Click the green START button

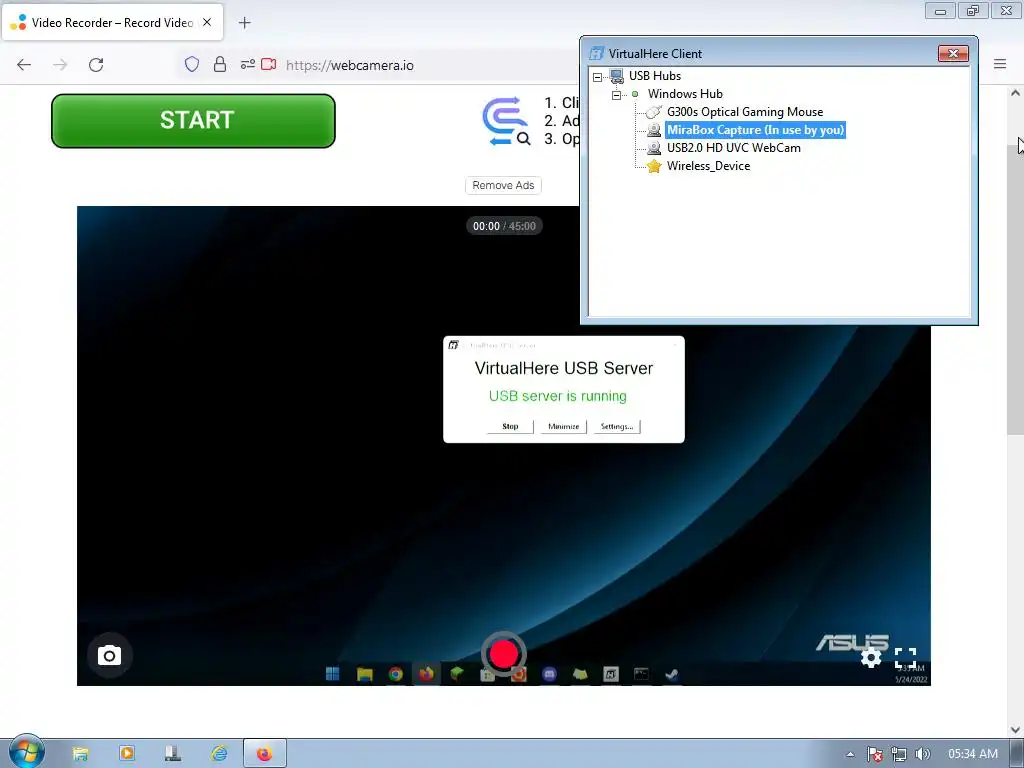click(193, 121)
